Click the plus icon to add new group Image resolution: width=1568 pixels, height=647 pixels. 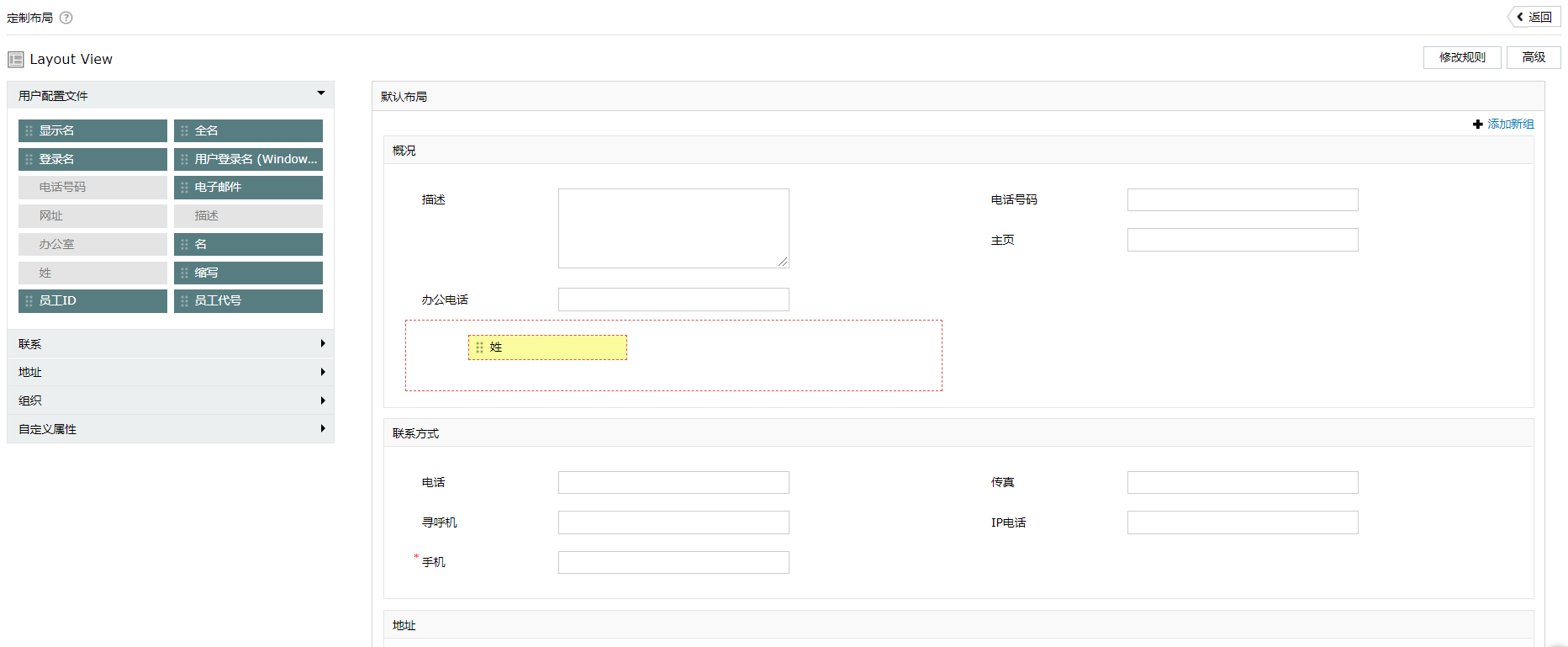click(1477, 125)
